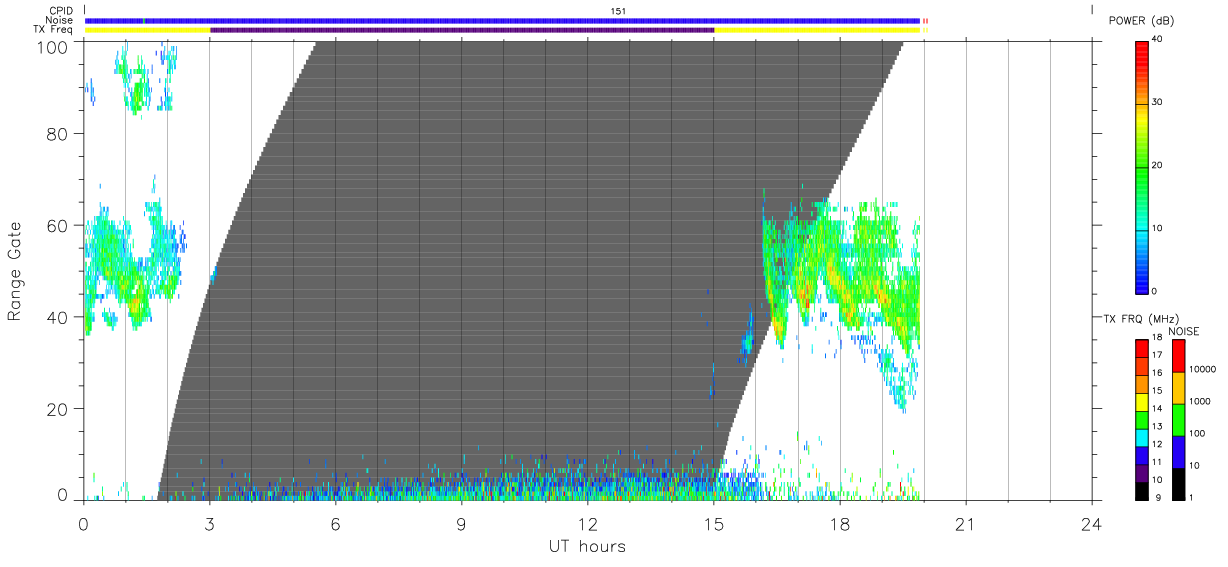Click TX FRQ legend tick 15
Image resolution: width=1228 pixels, height=567 pixels.
pos(1156,391)
